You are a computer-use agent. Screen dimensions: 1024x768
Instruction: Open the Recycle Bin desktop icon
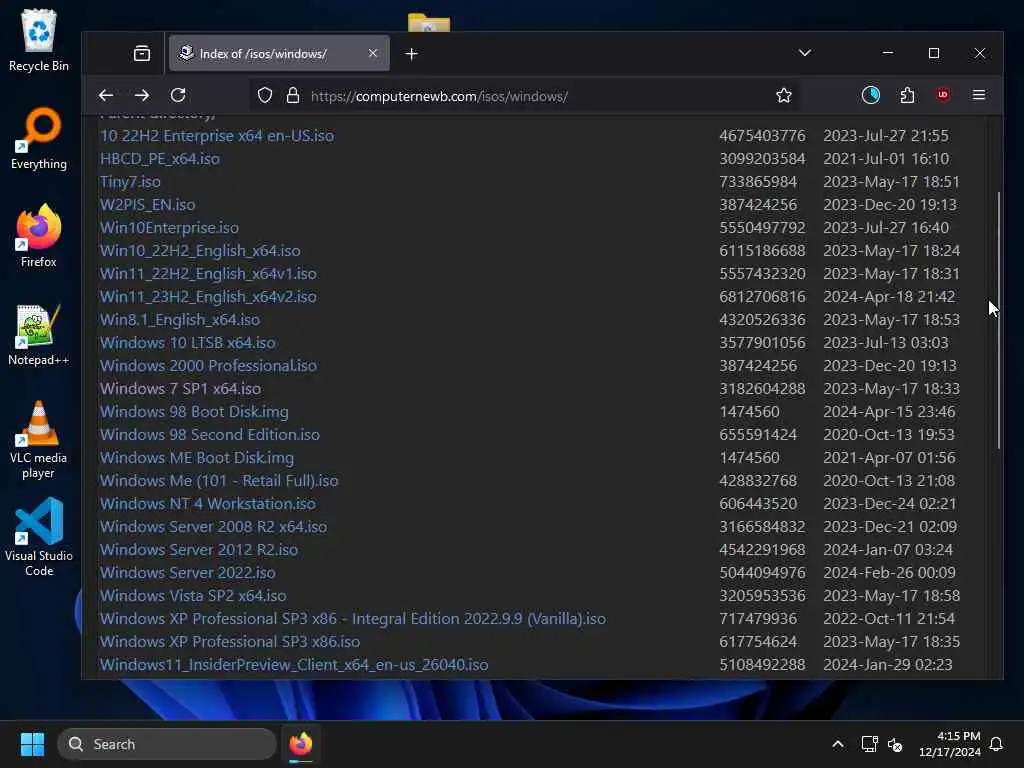(39, 40)
